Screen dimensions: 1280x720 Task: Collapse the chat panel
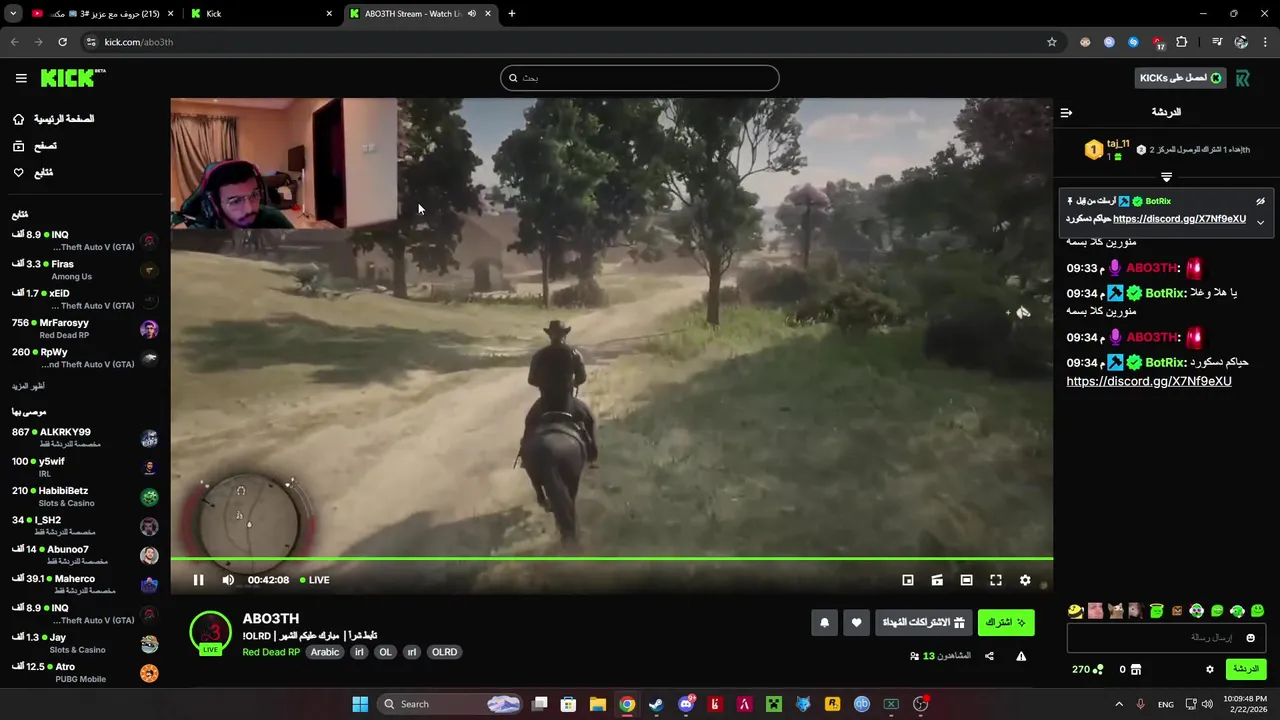point(1066,113)
